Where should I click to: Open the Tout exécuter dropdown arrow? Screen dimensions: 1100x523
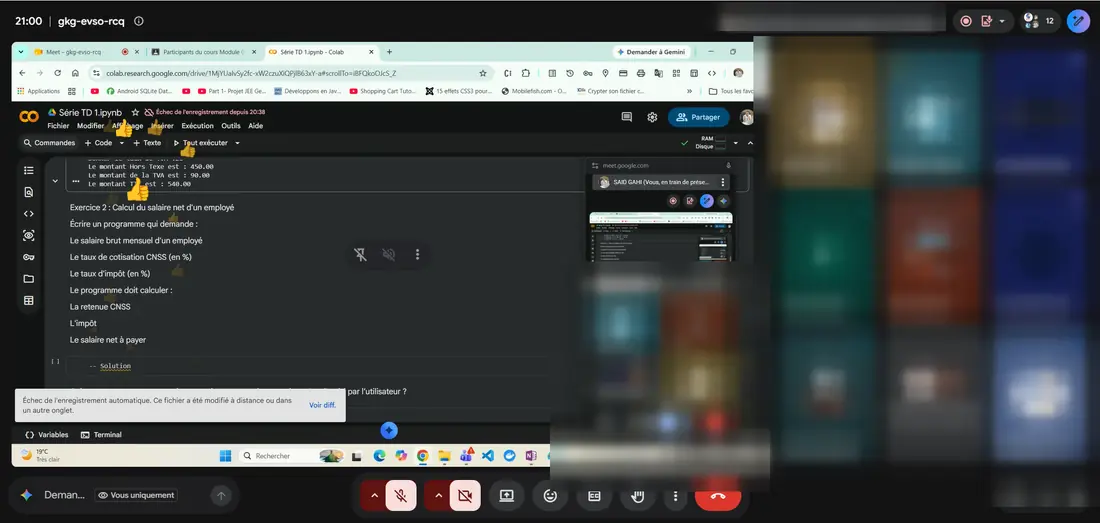[x=237, y=143]
